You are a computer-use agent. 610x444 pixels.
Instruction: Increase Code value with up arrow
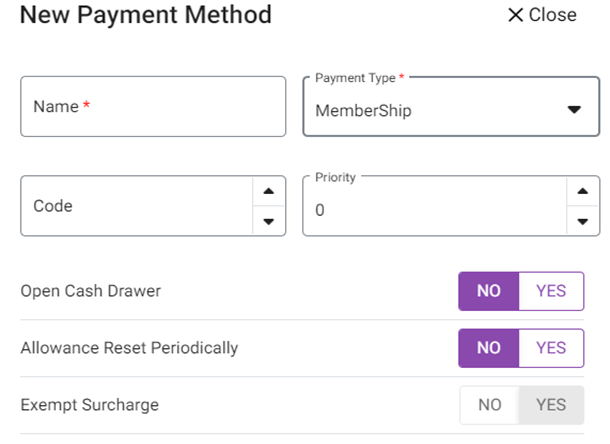click(x=268, y=192)
